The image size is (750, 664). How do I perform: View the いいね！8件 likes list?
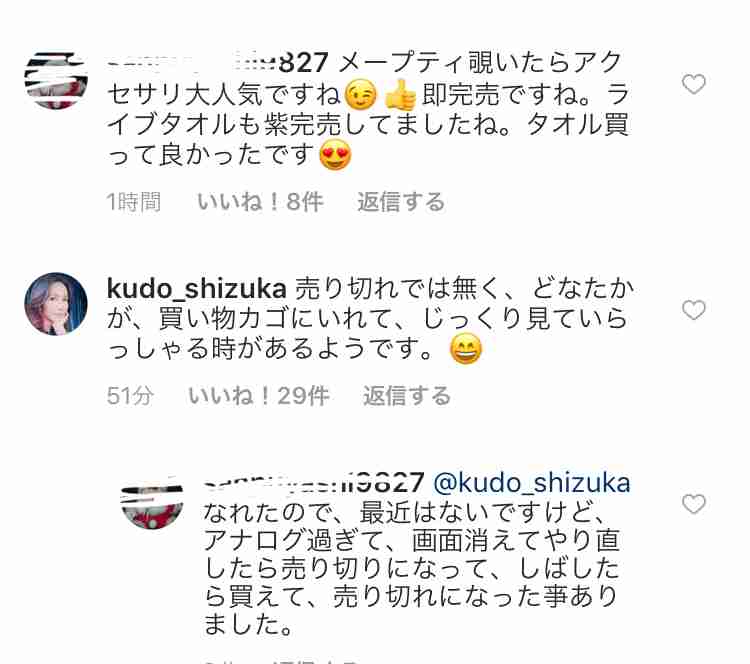tap(261, 201)
